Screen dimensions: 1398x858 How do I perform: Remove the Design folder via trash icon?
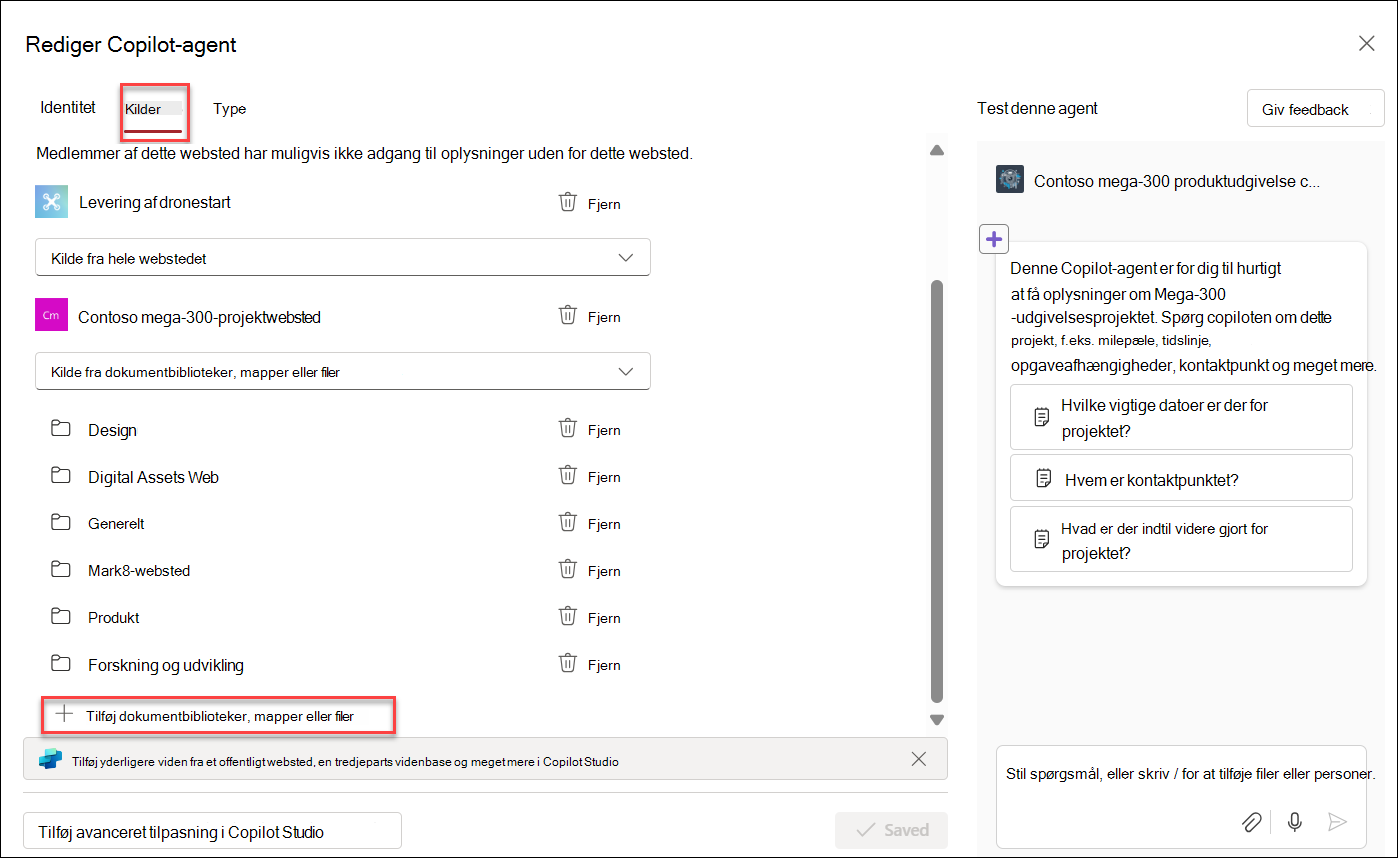click(x=567, y=429)
